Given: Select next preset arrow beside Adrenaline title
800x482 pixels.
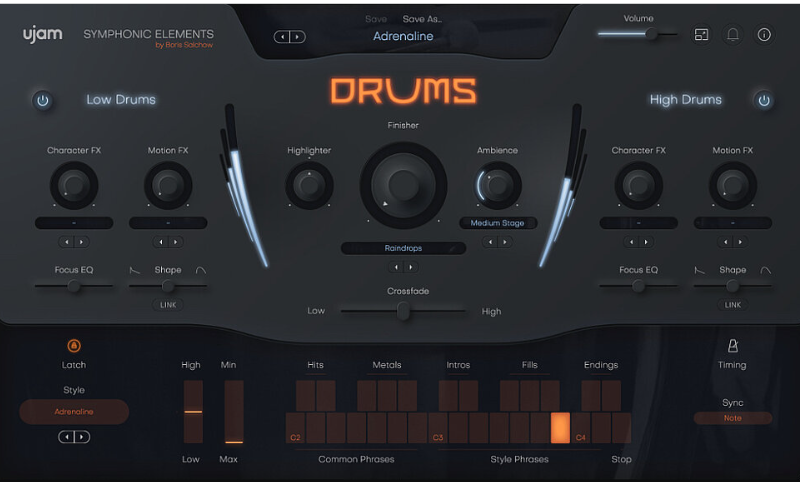Looking at the screenshot, I should click(297, 37).
